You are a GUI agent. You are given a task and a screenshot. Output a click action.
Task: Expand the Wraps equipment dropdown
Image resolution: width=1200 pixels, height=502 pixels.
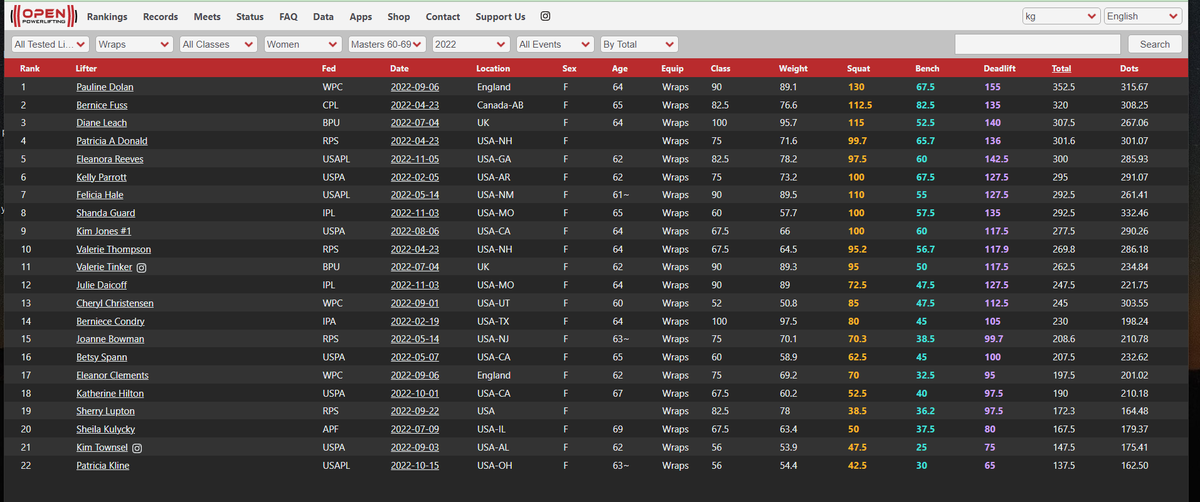(x=134, y=44)
